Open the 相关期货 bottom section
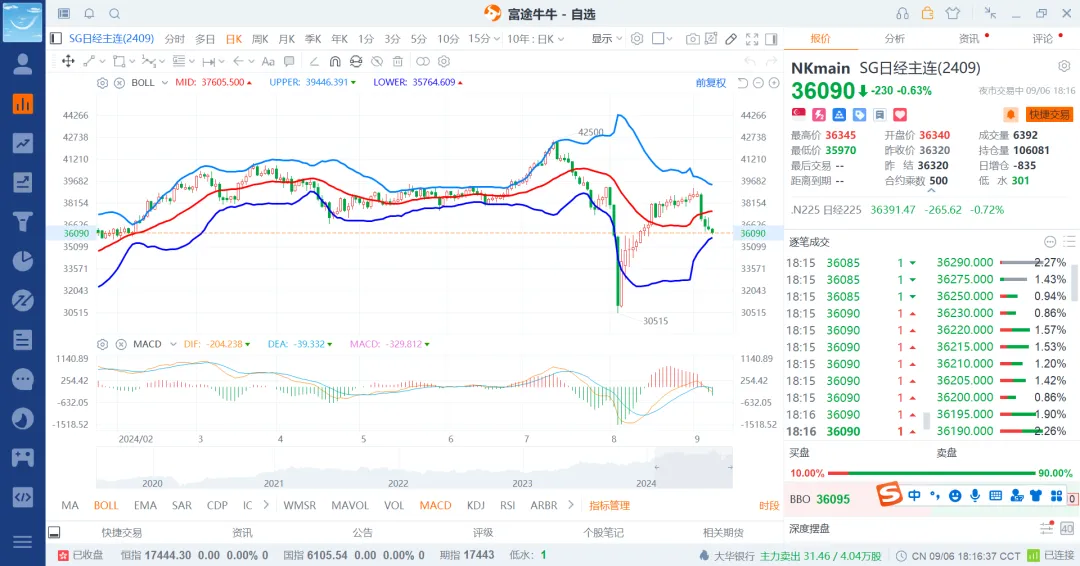Image resolution: width=1080 pixels, height=566 pixels. click(x=723, y=532)
